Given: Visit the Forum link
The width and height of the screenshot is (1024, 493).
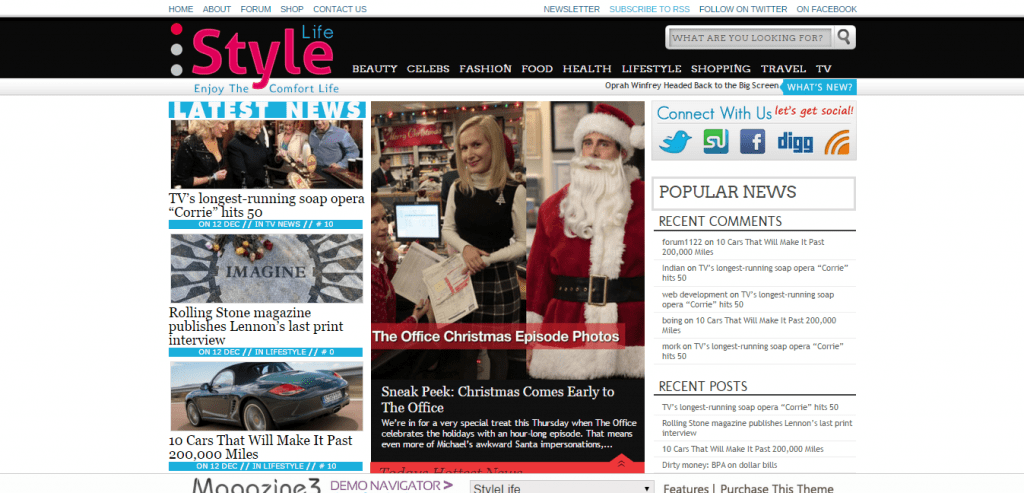Looking at the screenshot, I should [256, 9].
